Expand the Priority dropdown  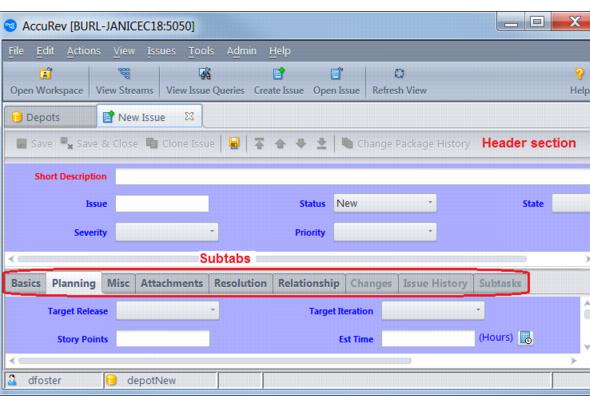(x=385, y=232)
